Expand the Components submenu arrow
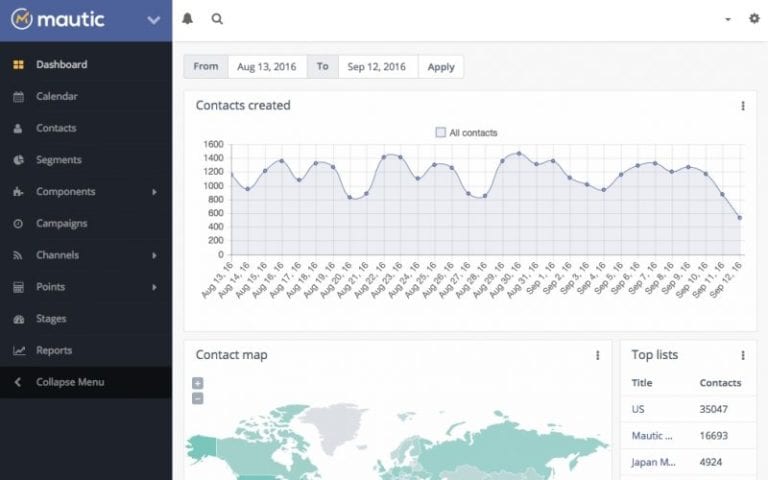The height and width of the screenshot is (480, 768). point(154,192)
